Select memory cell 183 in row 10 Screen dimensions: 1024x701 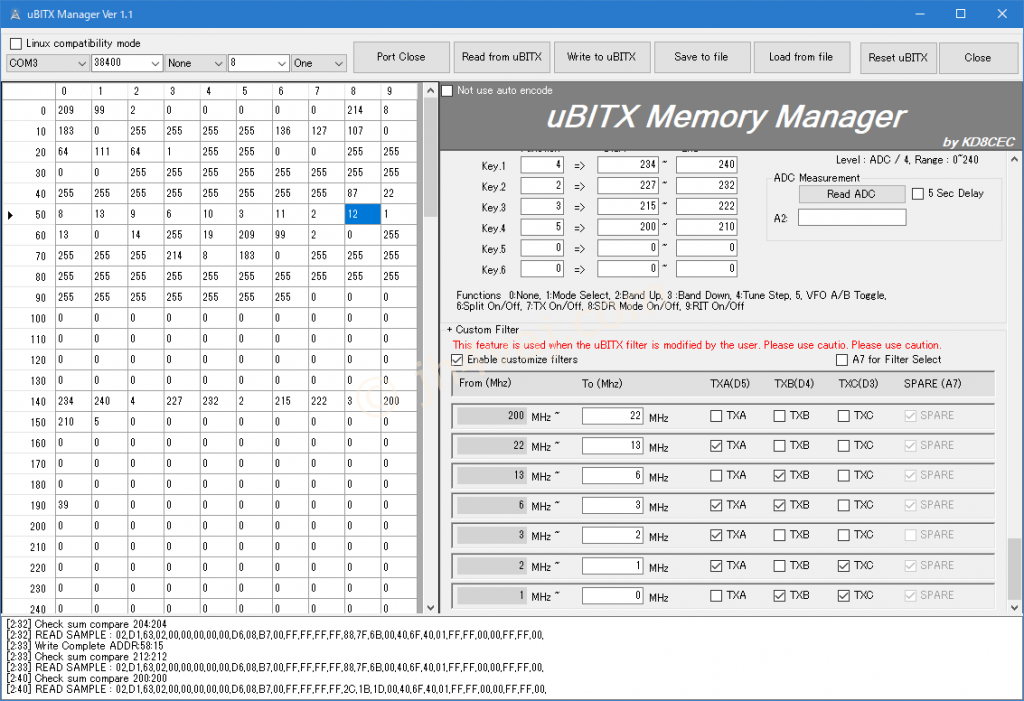(x=73, y=131)
